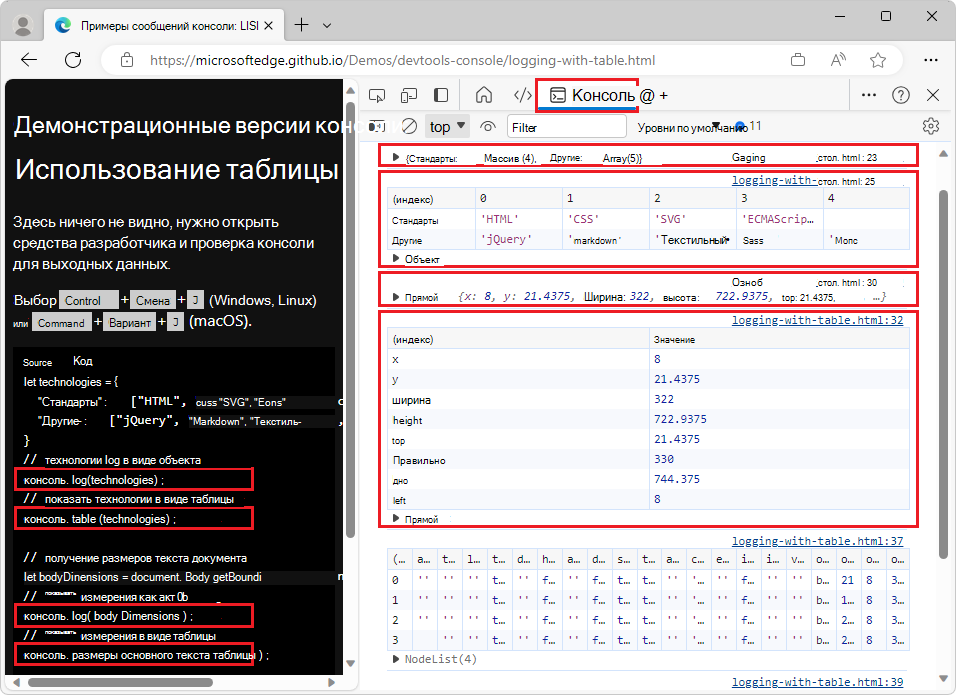Clear the console using the clear icon
Viewport: 956px width, 695px height.
(409, 126)
